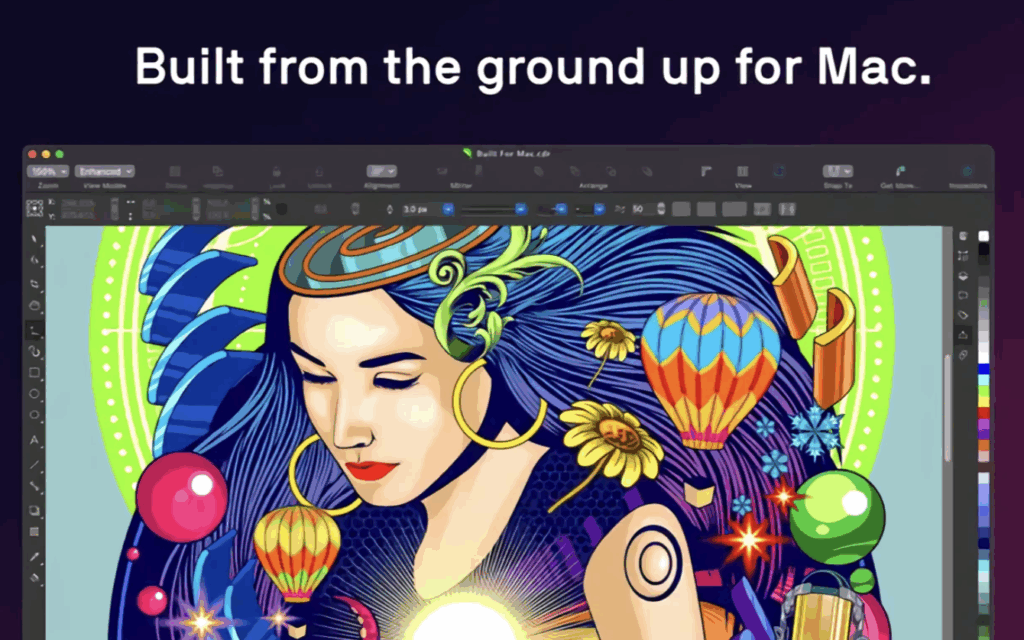The height and width of the screenshot is (640, 1024).
Task: Select the Interactive Fill bucket tool
Action: click(34, 578)
